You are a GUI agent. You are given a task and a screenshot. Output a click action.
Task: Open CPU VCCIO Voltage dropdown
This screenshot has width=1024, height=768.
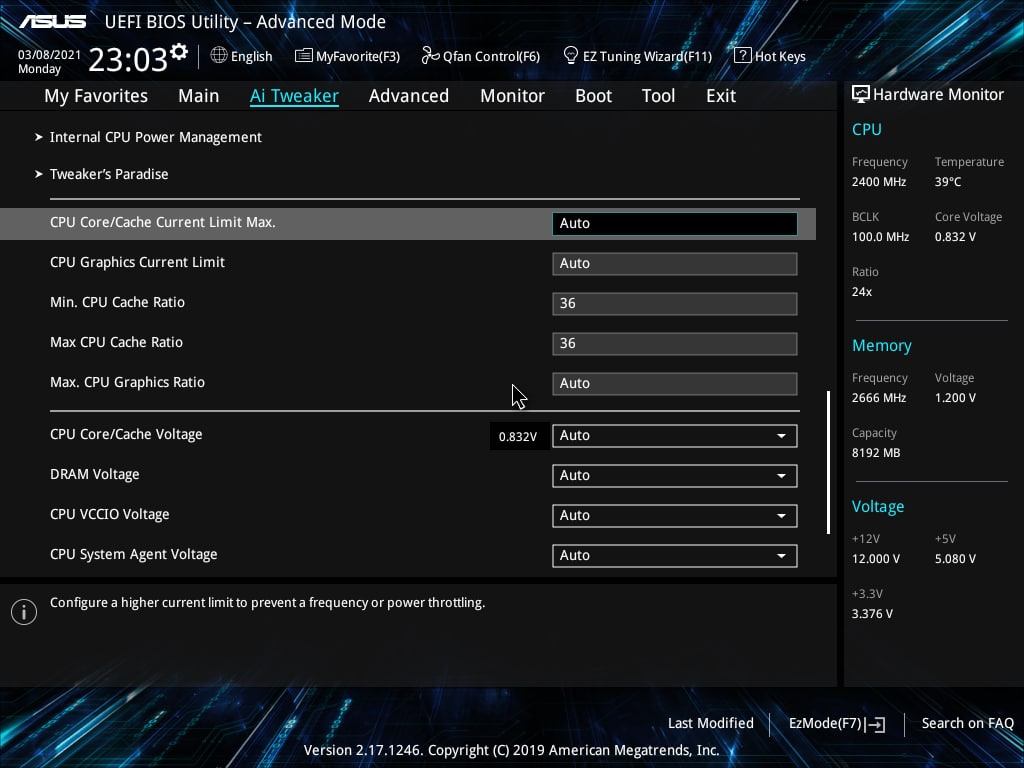[x=675, y=515]
